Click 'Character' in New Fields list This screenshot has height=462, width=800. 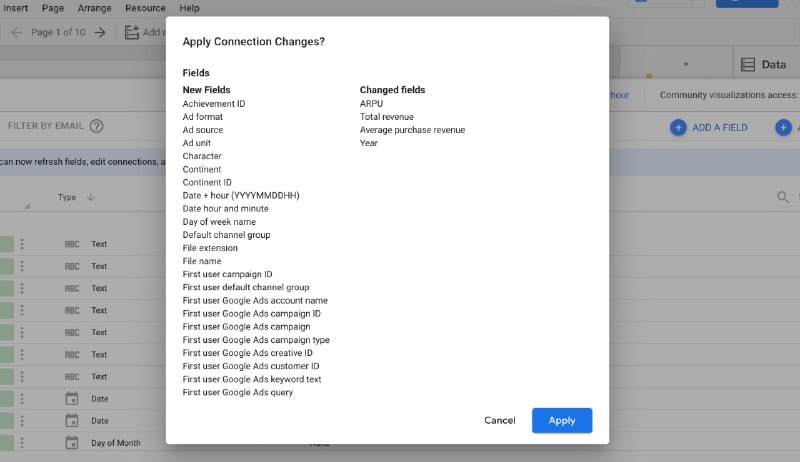(202, 156)
